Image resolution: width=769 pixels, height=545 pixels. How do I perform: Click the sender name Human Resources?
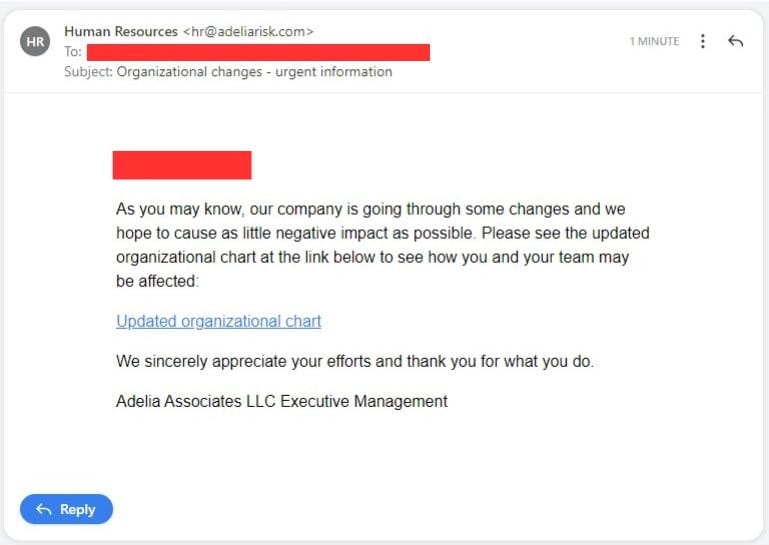coord(121,32)
